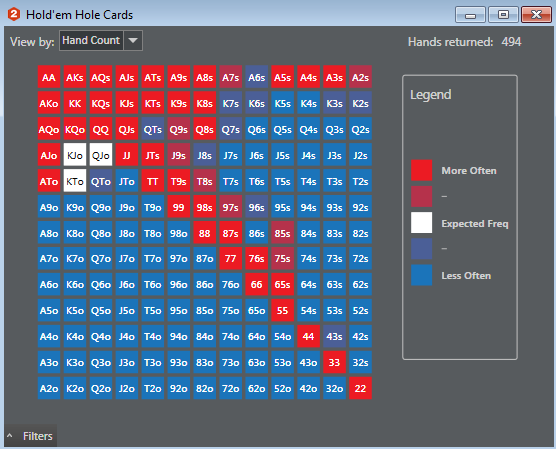
Task: Close the Hold'em Hole Cards window
Action: (536, 15)
